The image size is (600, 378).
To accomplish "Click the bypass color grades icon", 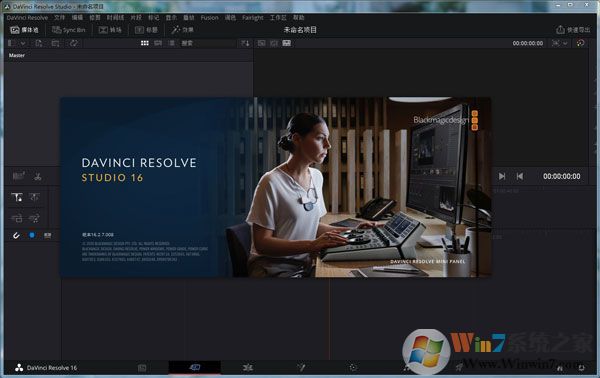I will (580, 43).
